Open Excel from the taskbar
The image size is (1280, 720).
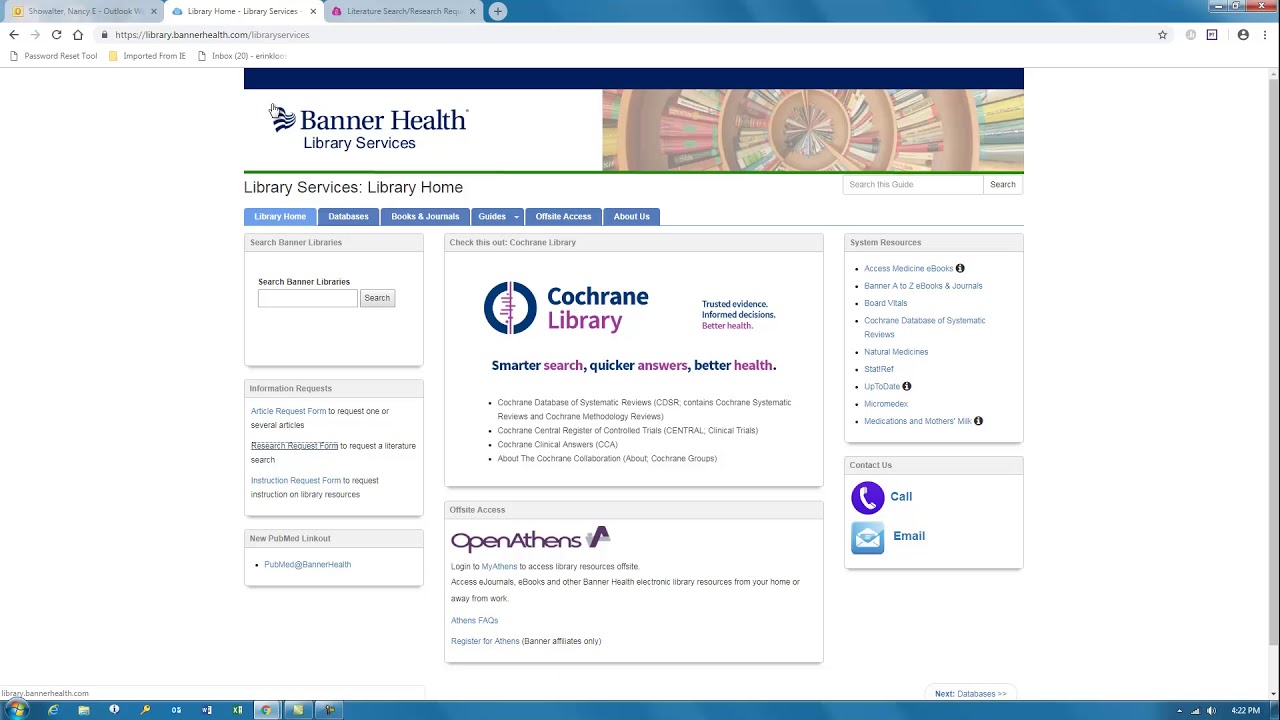pyautogui.click(x=237, y=710)
